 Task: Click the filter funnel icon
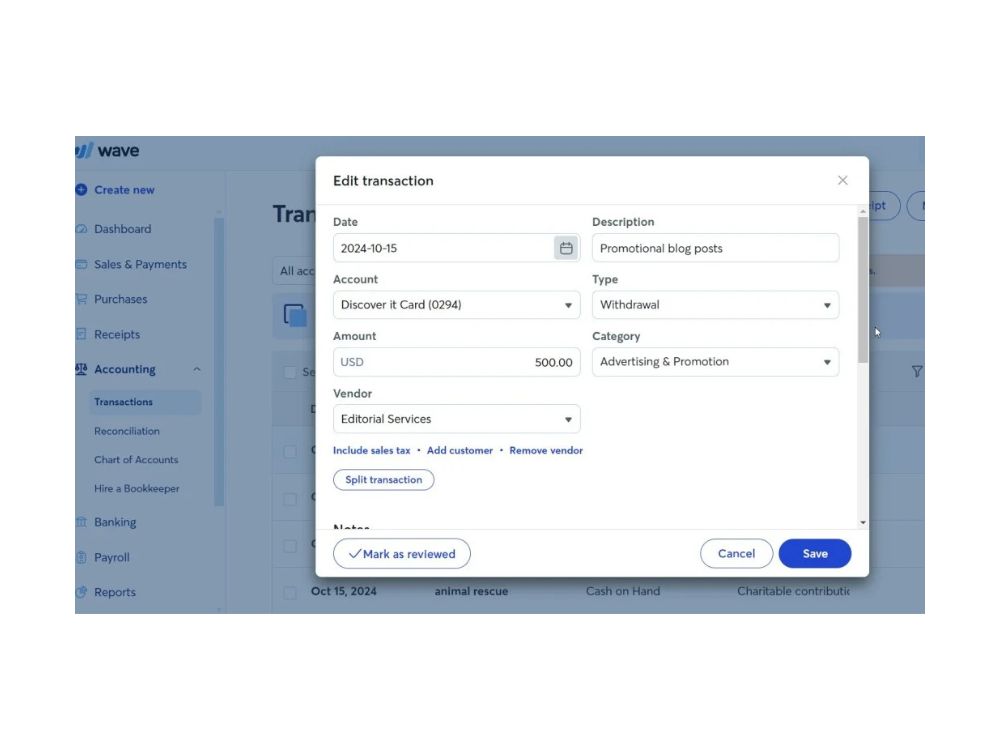pyautogui.click(x=916, y=371)
